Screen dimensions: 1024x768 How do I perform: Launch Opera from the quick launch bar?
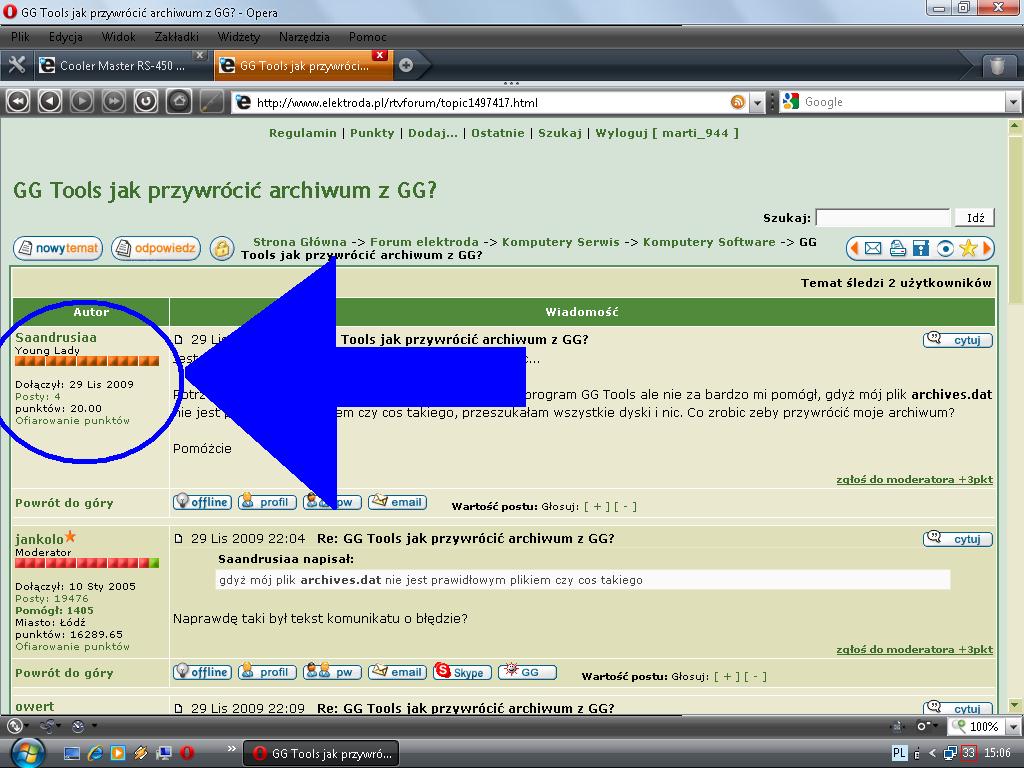[187, 753]
